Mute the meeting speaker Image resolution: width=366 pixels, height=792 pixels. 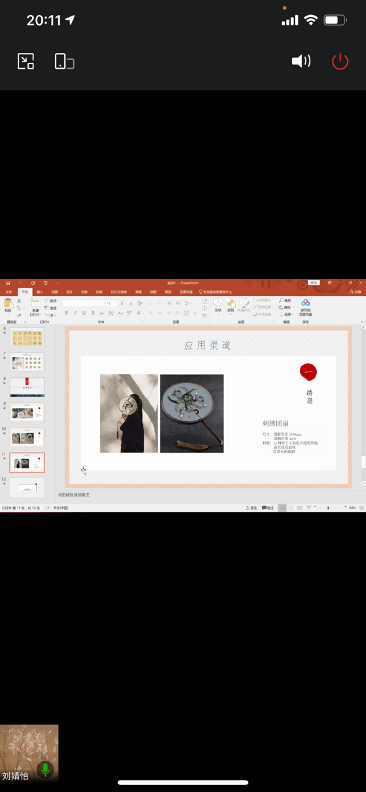click(301, 62)
